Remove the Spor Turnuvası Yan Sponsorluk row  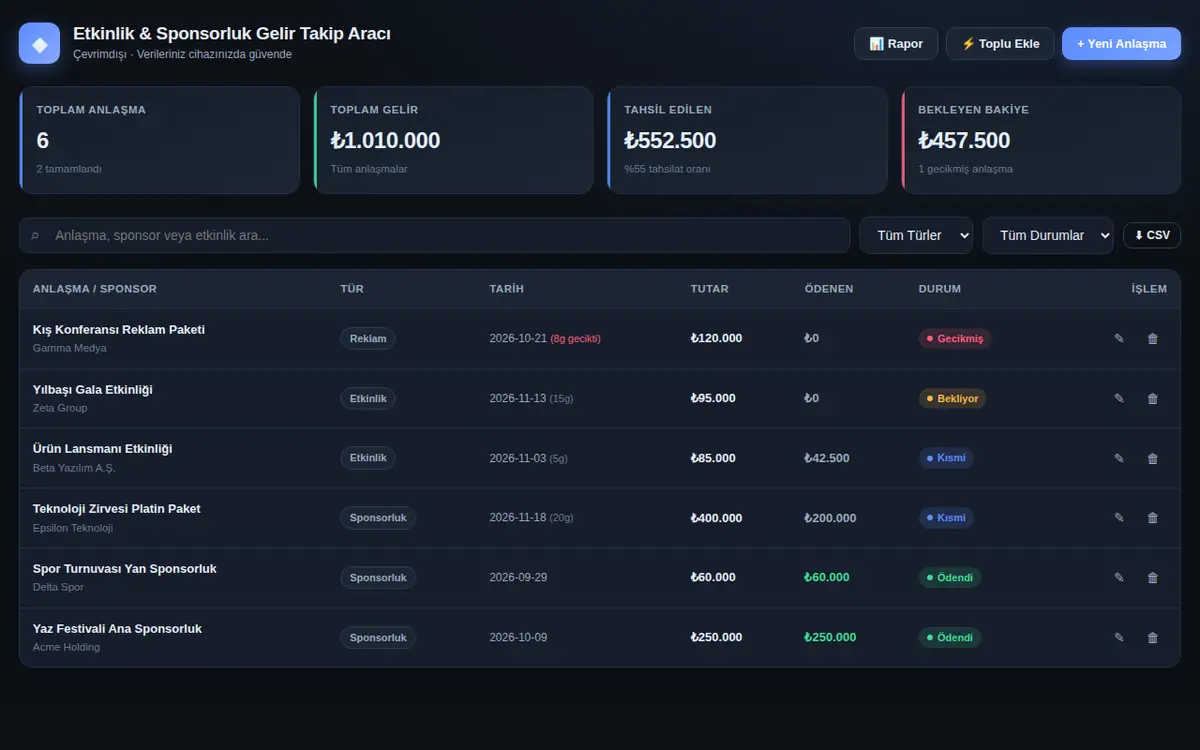click(1152, 578)
